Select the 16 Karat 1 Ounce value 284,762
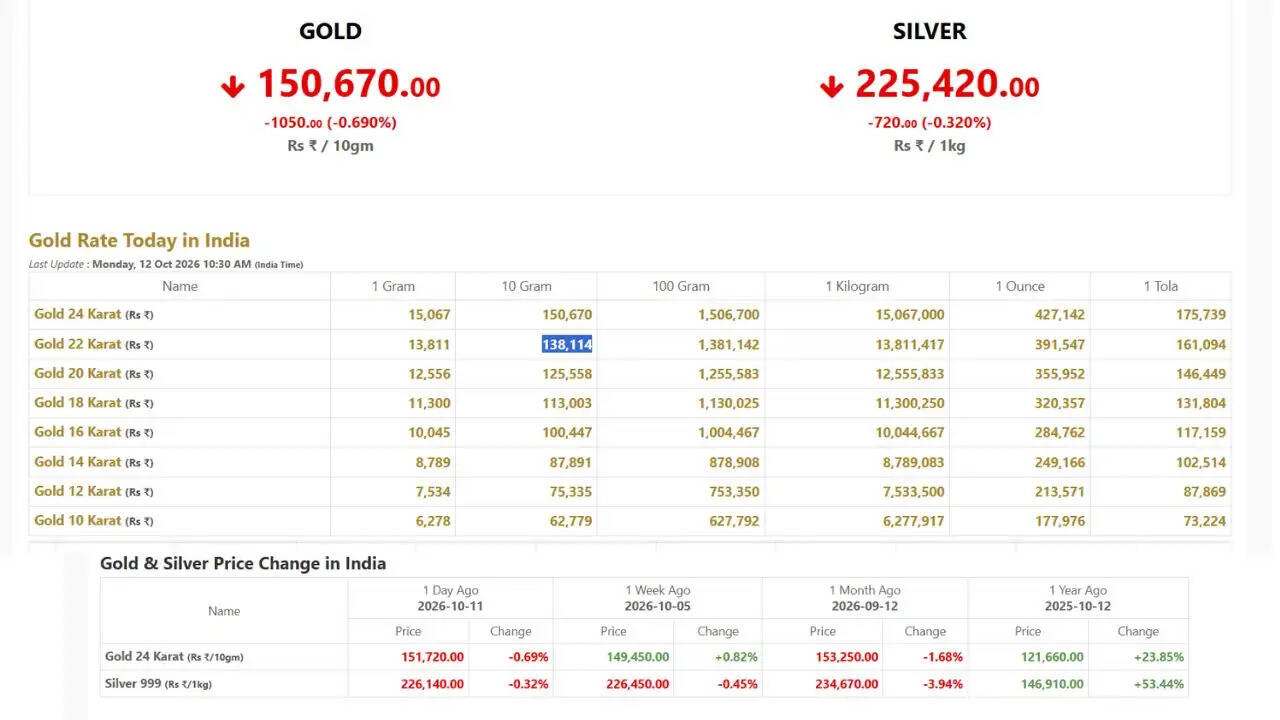1280x720 pixels. click(x=1060, y=432)
